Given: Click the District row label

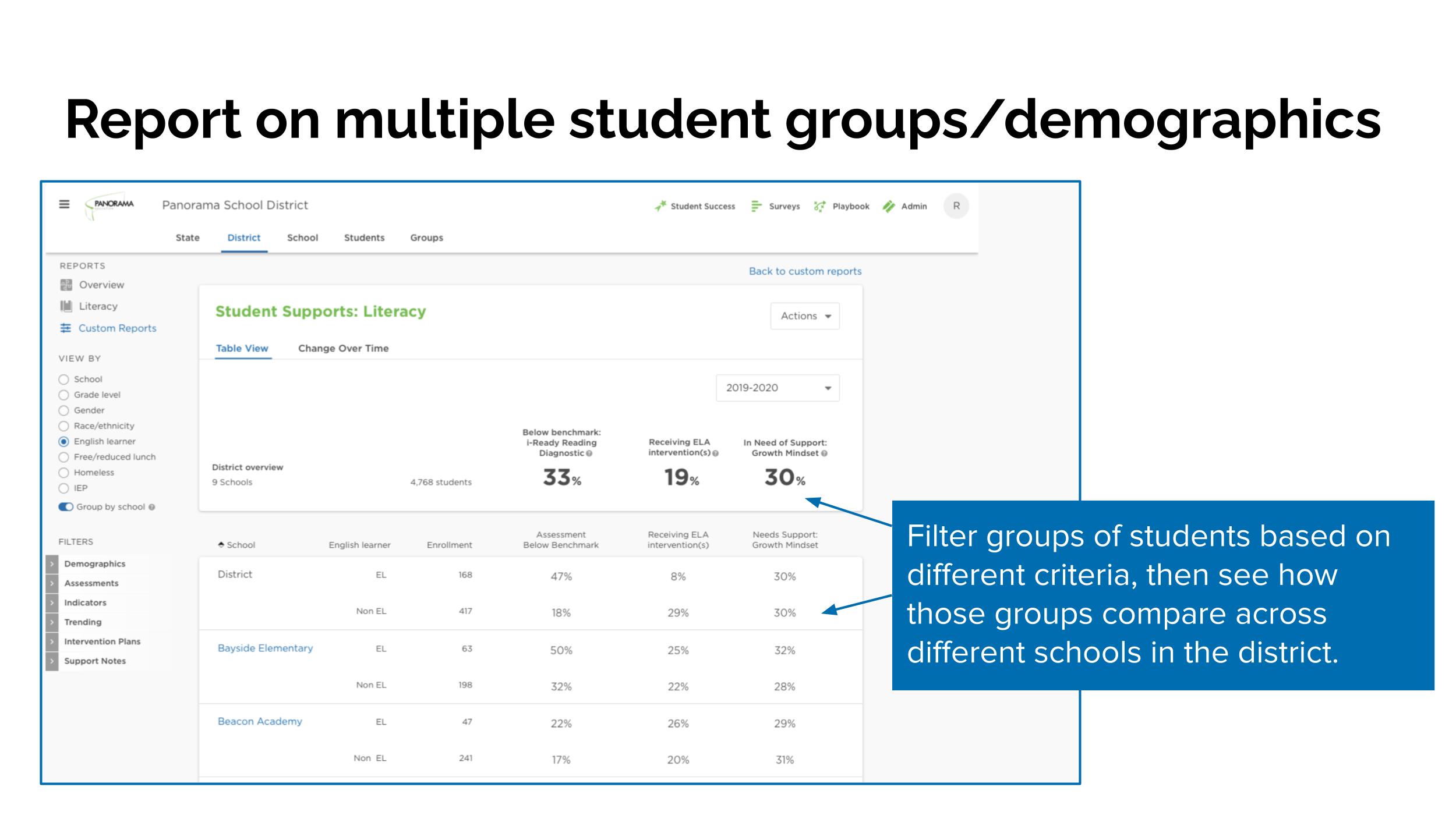Looking at the screenshot, I should [235, 574].
